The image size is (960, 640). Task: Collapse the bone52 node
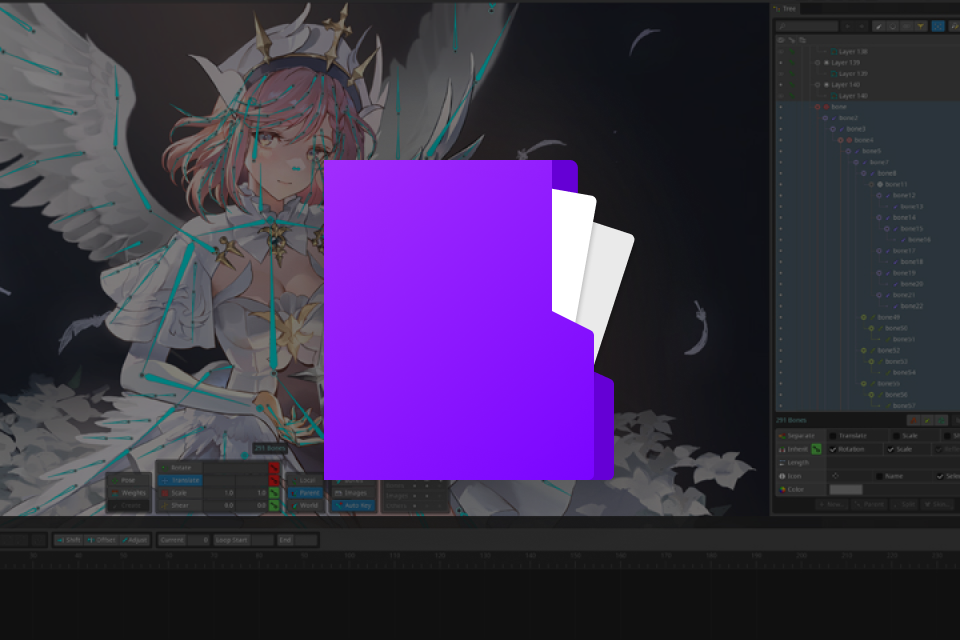click(x=863, y=350)
